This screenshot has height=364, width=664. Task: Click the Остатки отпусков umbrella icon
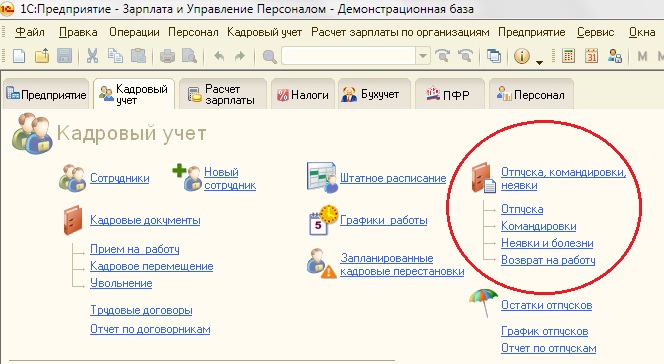[483, 302]
